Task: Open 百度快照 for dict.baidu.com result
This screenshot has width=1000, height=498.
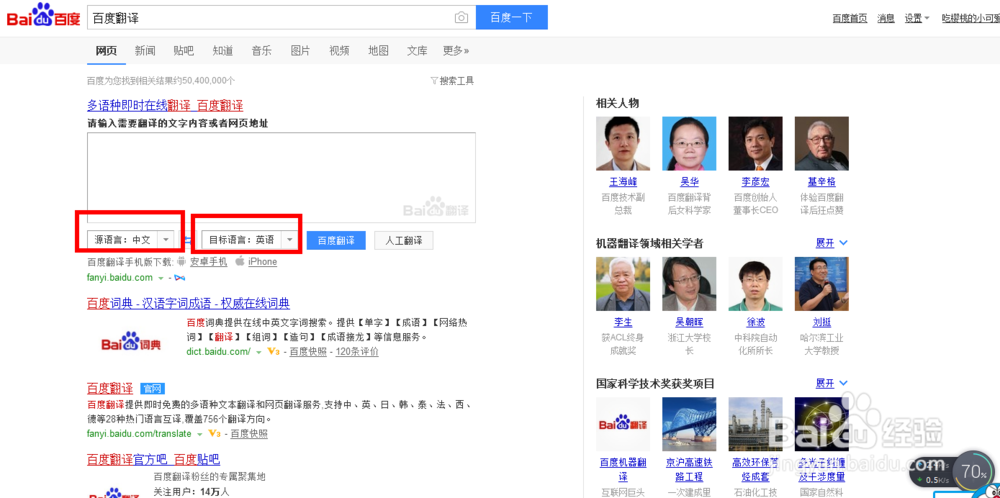Action: (308, 351)
